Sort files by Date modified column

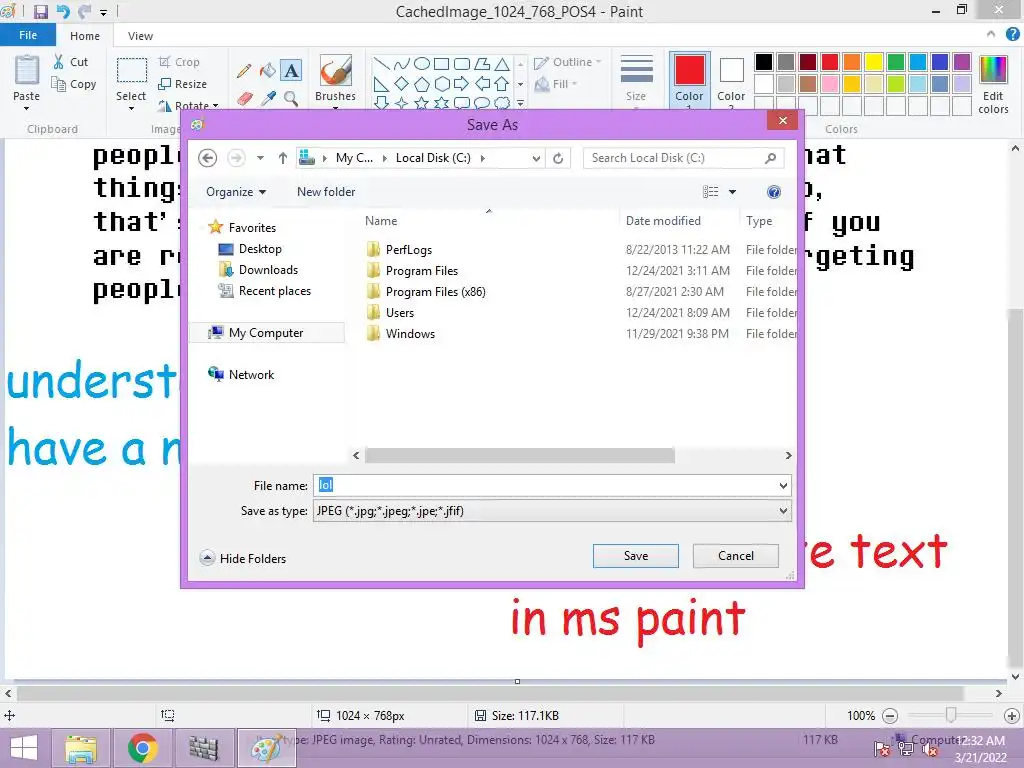[x=663, y=221]
